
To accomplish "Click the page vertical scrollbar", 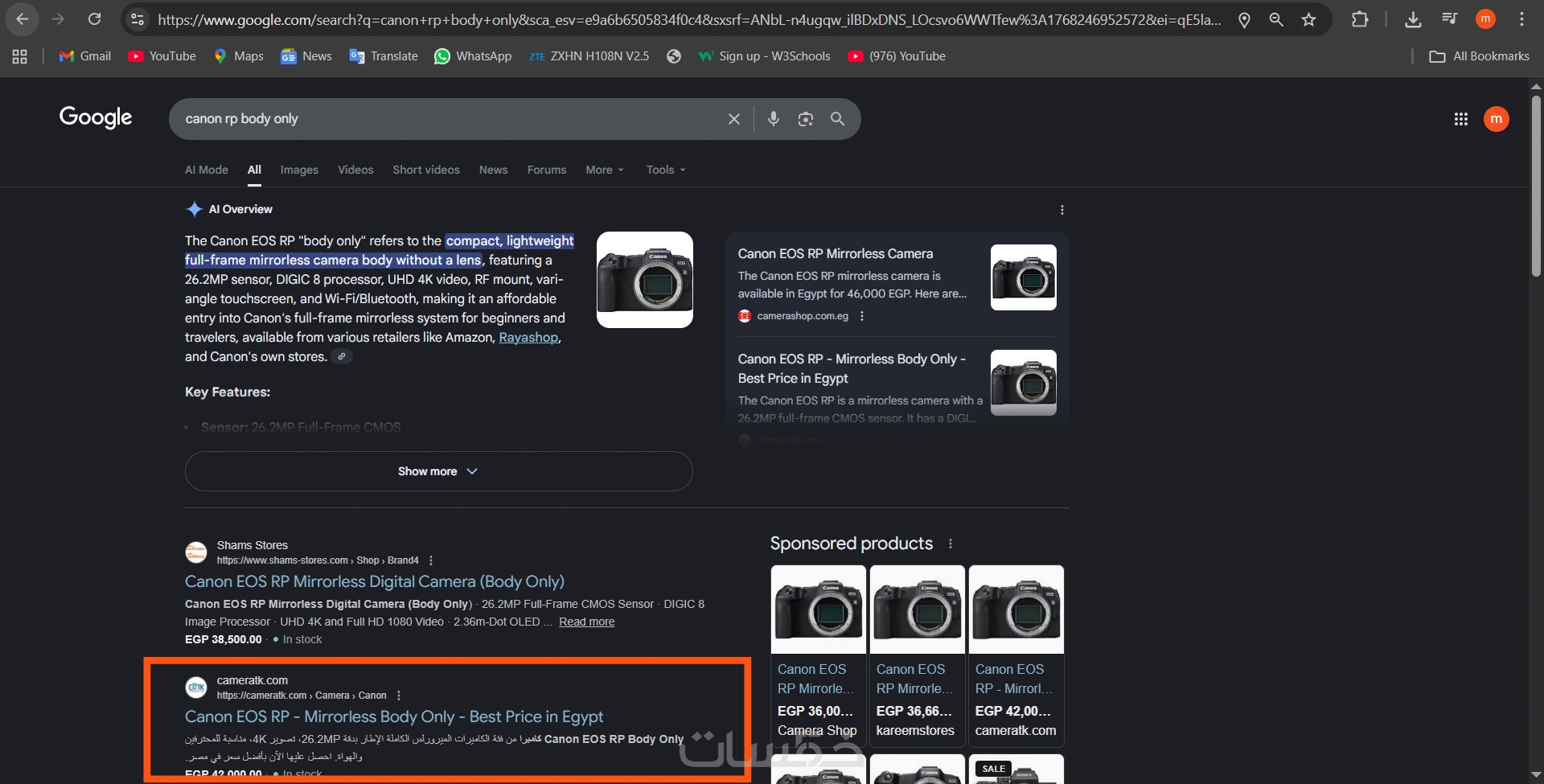I will (x=1536, y=187).
